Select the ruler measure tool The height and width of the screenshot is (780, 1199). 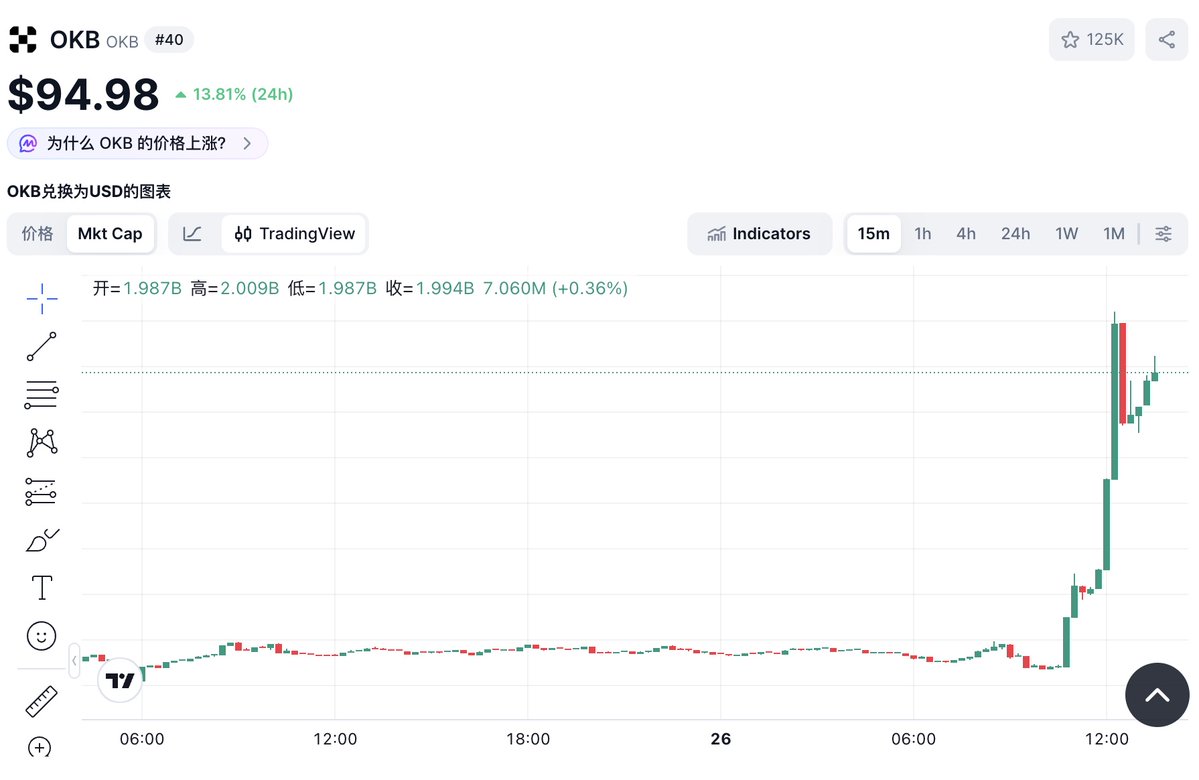point(41,701)
